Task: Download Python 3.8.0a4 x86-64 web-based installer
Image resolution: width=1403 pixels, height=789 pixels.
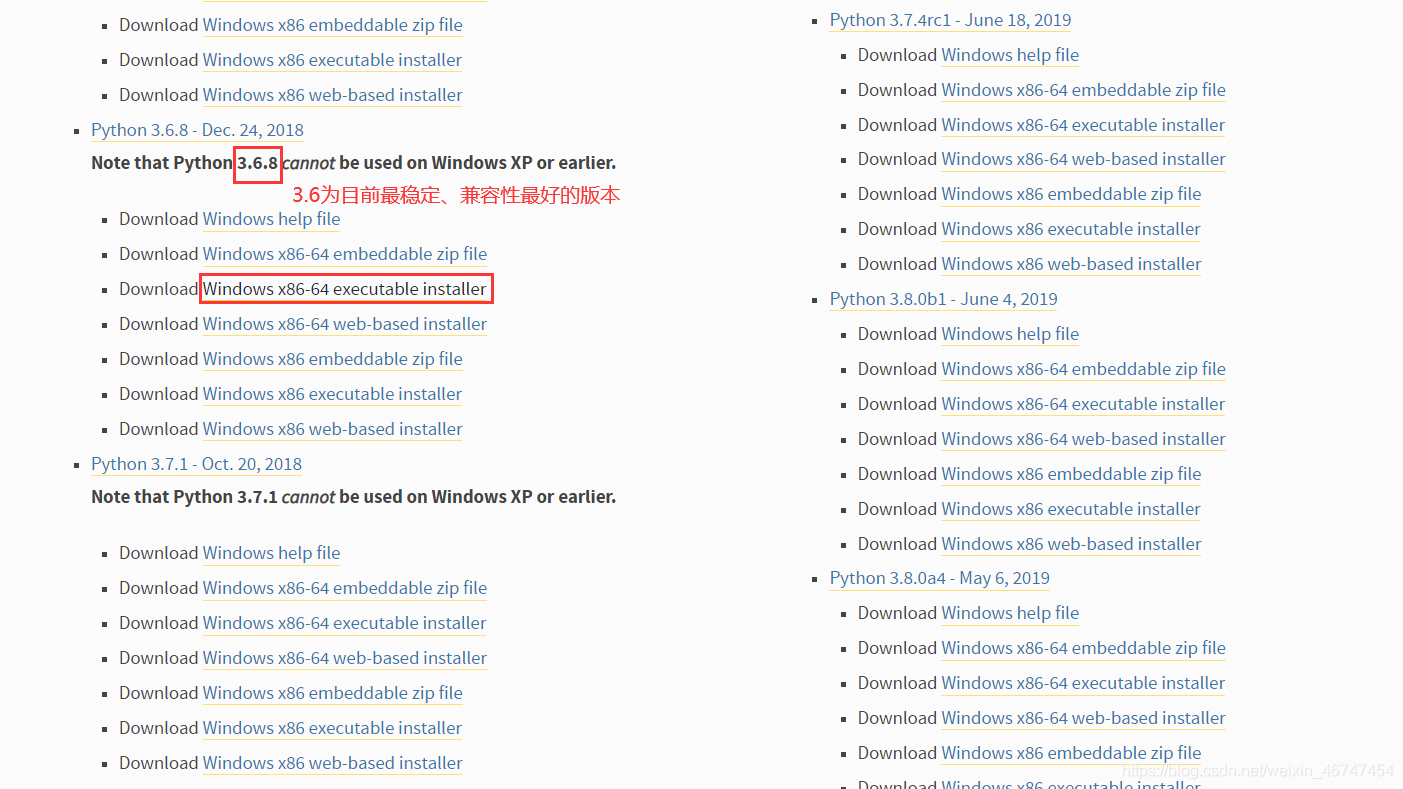Action: tap(1084, 718)
